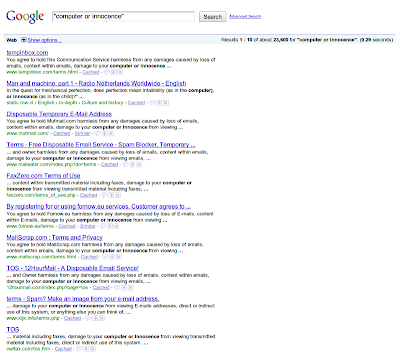The image size is (400, 360).
Task: Promote the MailScrap.com result
Action: point(112,257)
